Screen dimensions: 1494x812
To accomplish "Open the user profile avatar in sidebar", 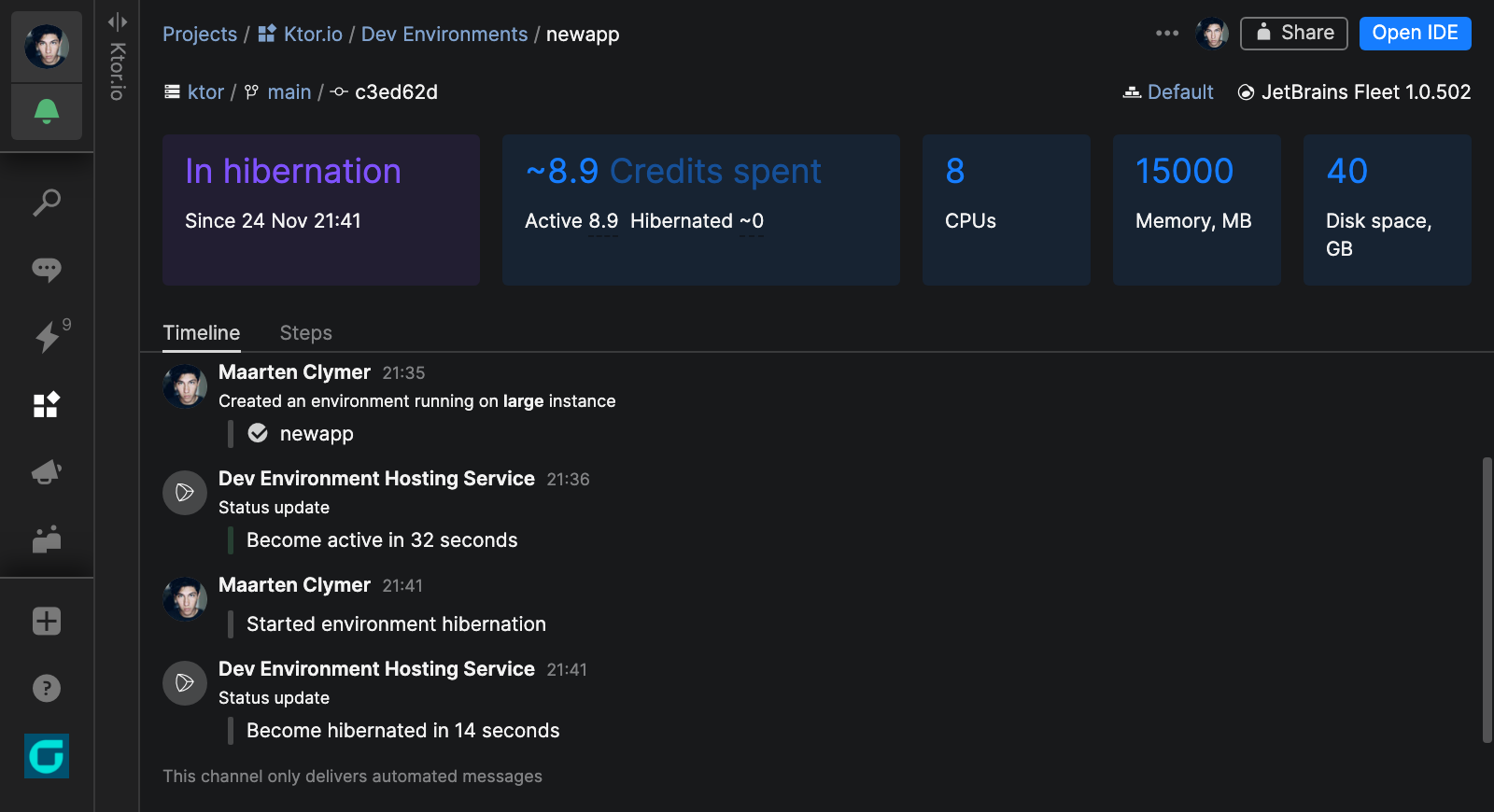I will (47, 47).
